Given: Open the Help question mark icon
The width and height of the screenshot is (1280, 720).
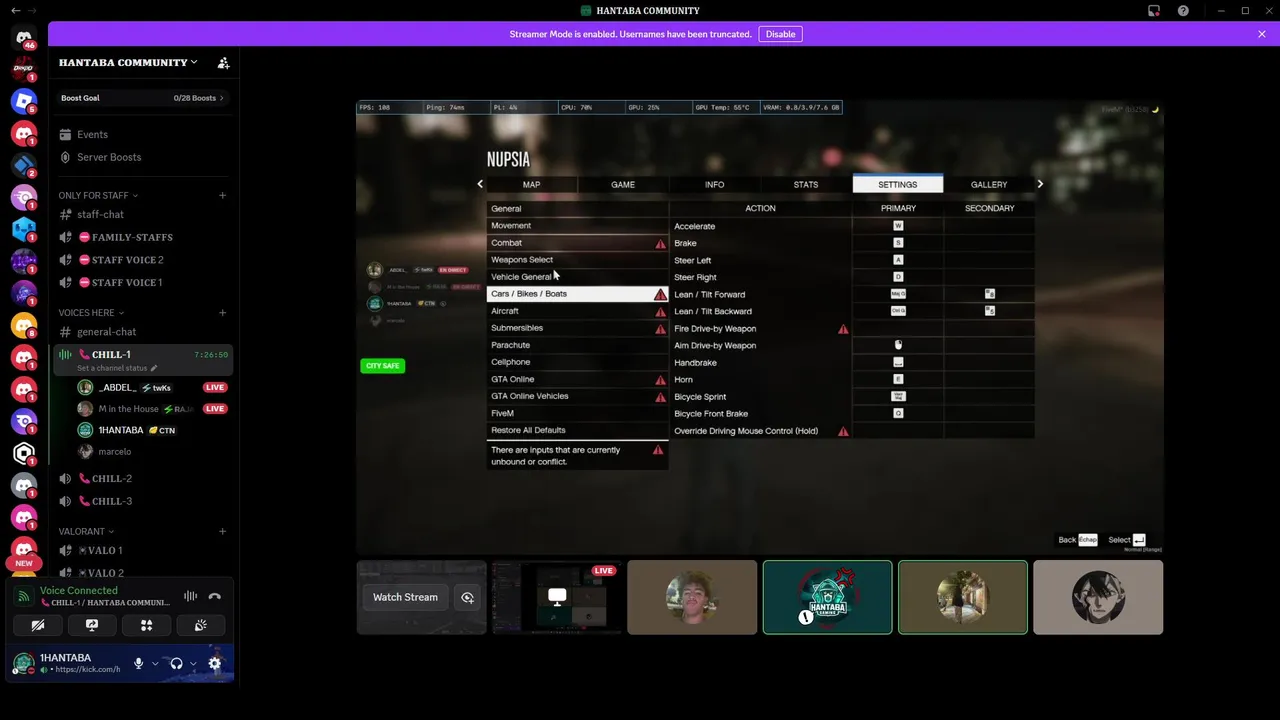Looking at the screenshot, I should (1183, 11).
